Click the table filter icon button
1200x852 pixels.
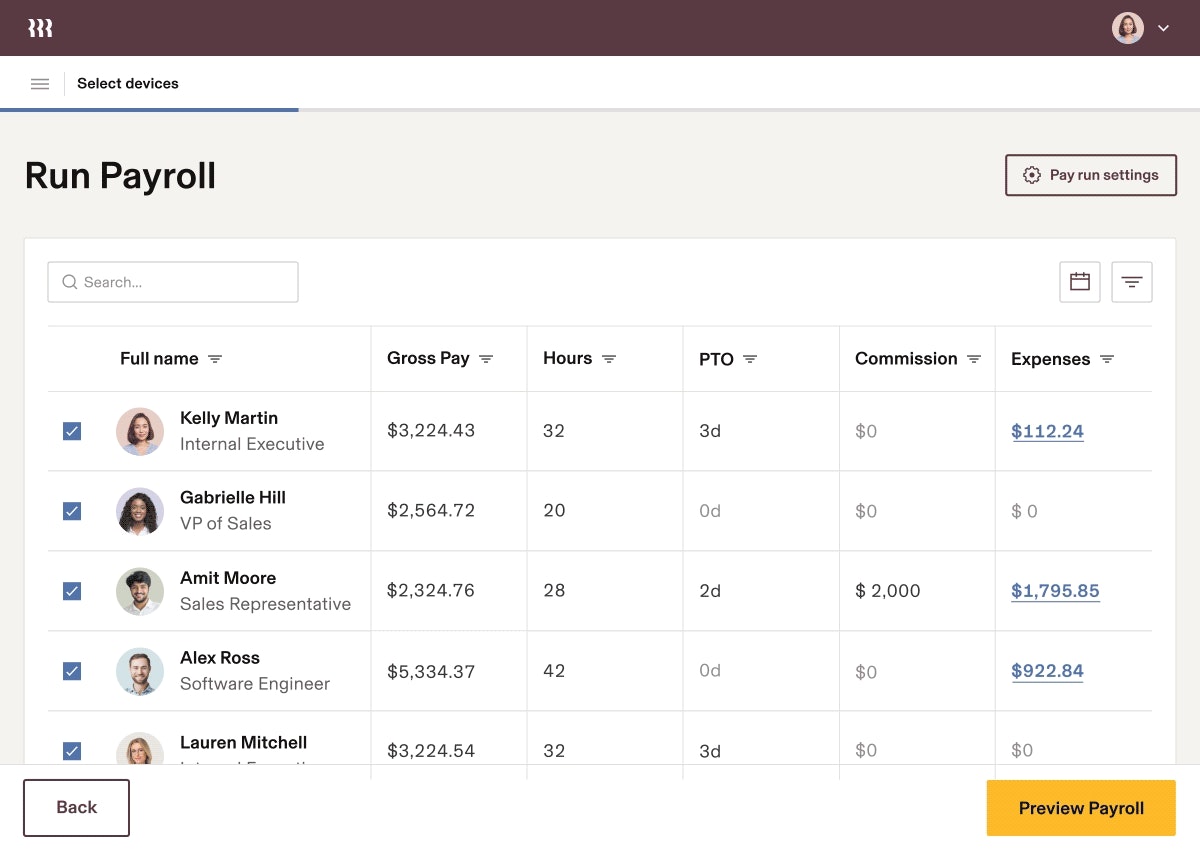click(1132, 282)
